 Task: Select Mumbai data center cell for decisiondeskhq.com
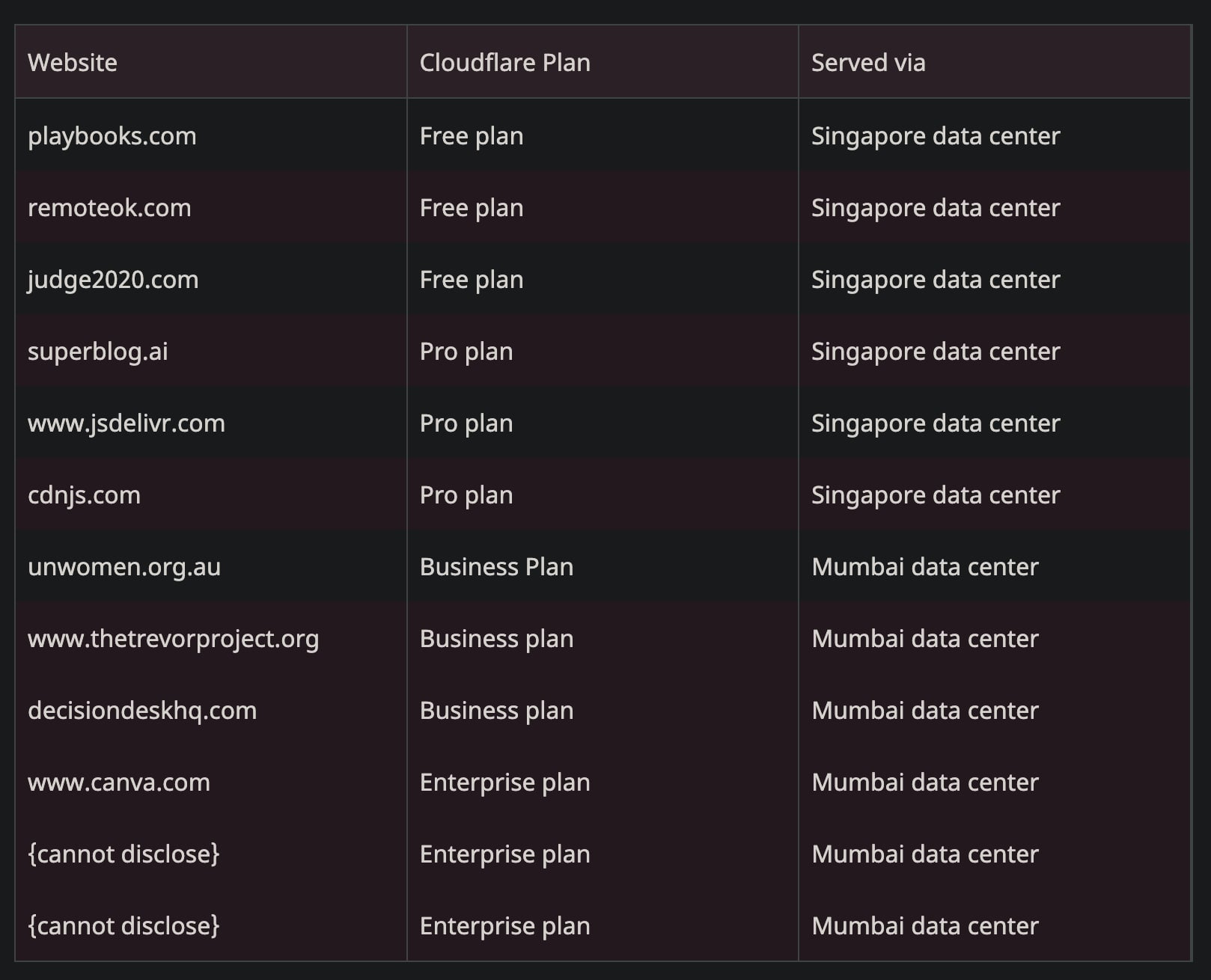pyautogui.click(x=925, y=711)
